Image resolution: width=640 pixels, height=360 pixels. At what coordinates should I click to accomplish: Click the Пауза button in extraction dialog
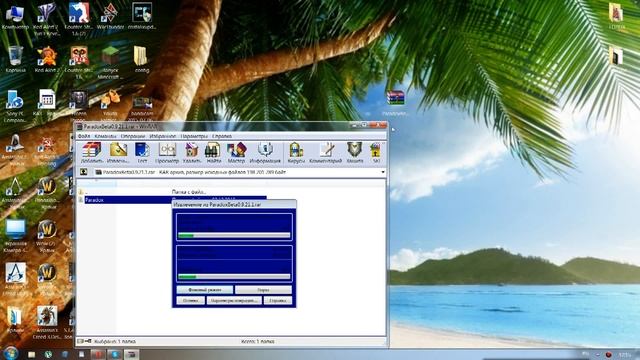tap(263, 290)
